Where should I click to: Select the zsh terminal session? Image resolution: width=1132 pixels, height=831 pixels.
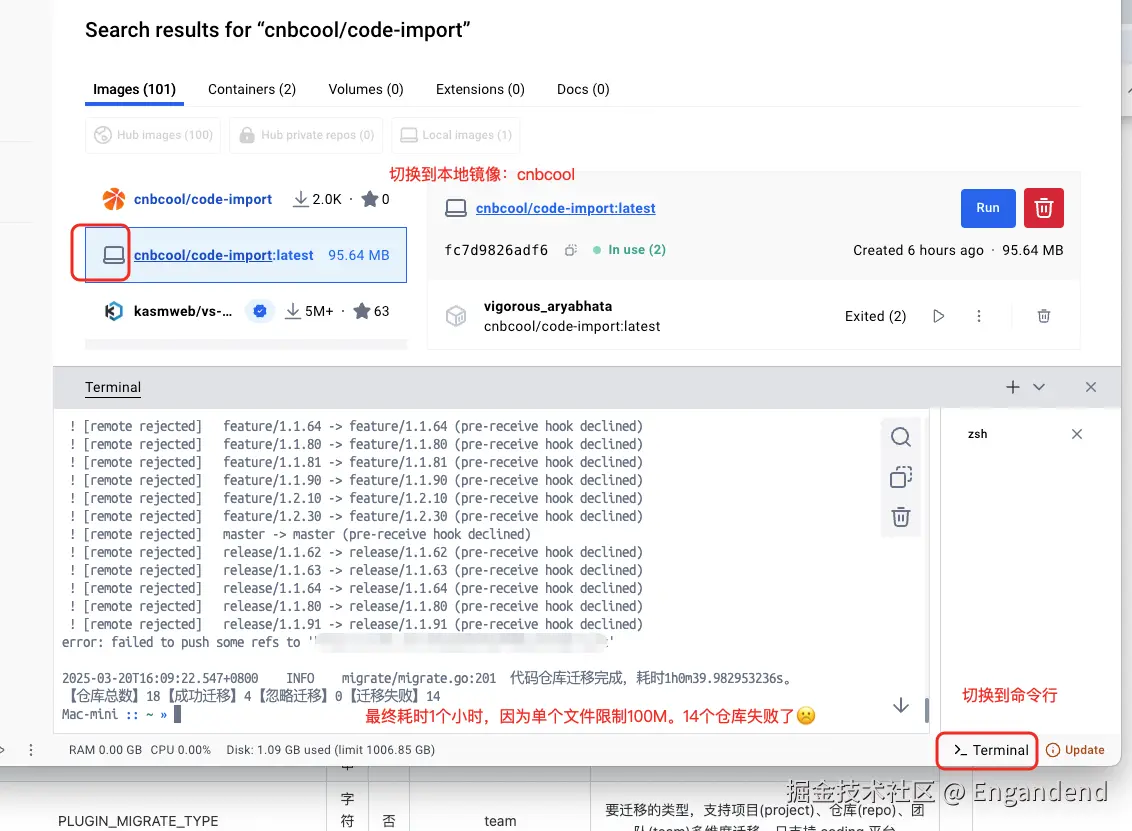tap(977, 434)
